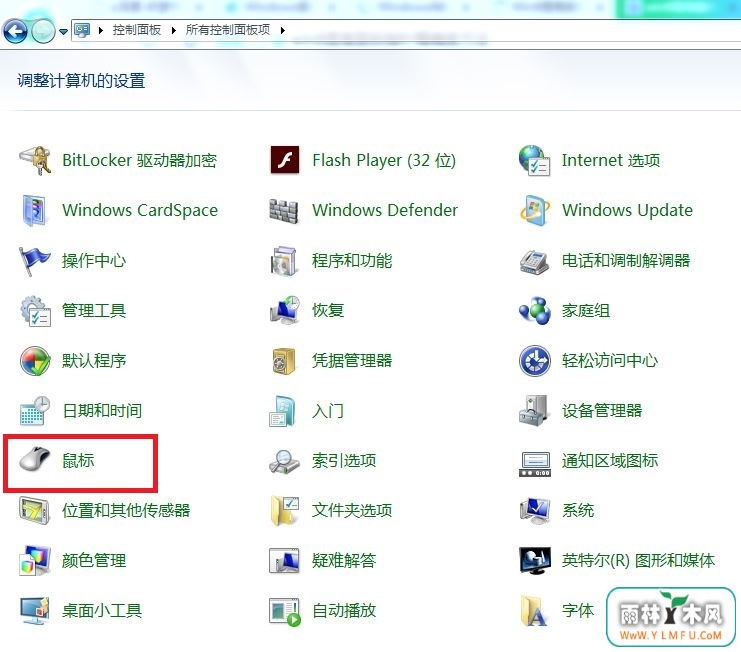This screenshot has height=652, width=741.
Task: Open 通知区域图标 icon
Action: tap(534, 464)
